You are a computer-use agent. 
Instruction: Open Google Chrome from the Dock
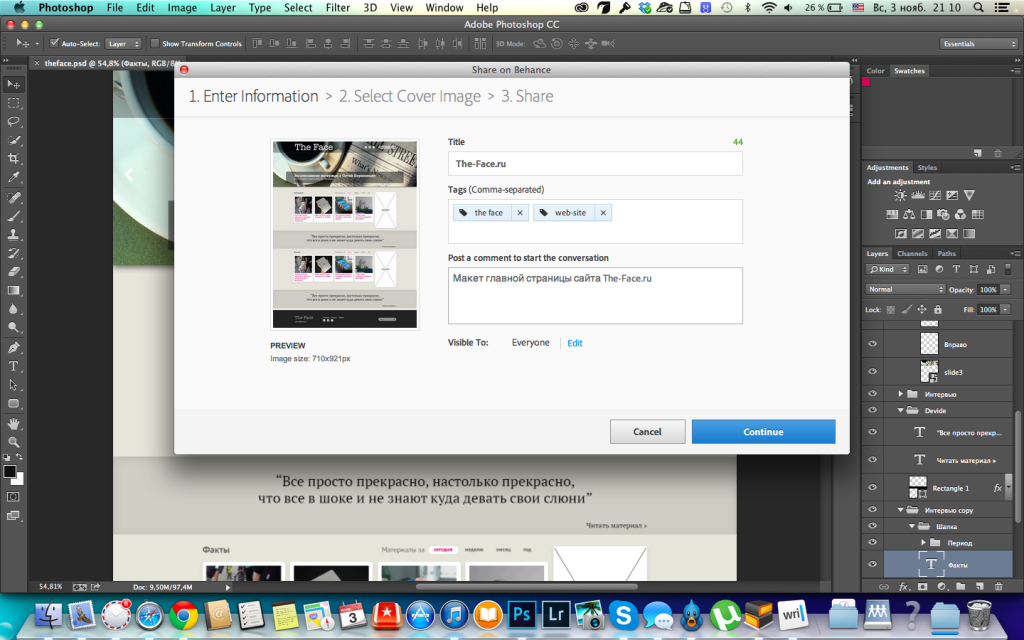[184, 615]
